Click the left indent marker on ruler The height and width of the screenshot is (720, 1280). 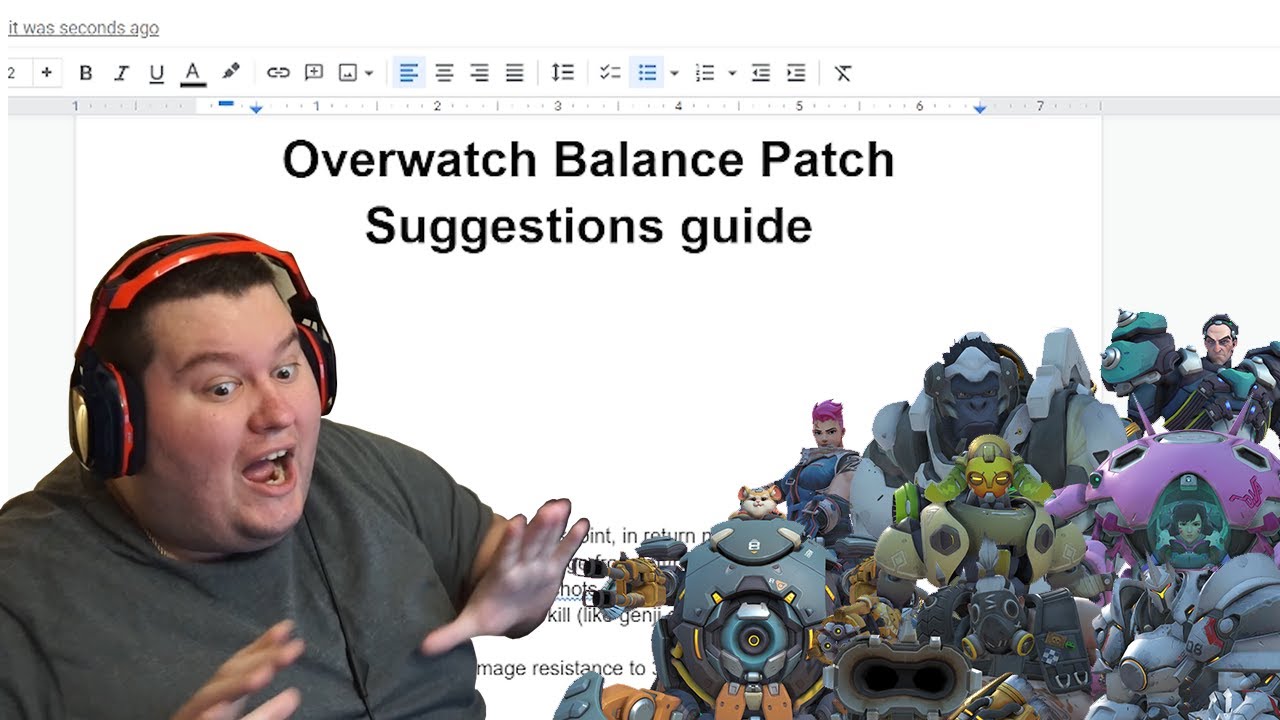pyautogui.click(x=256, y=109)
